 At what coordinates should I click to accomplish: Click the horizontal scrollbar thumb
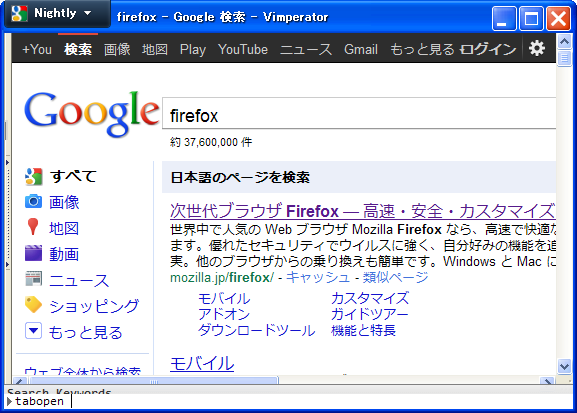(154, 381)
